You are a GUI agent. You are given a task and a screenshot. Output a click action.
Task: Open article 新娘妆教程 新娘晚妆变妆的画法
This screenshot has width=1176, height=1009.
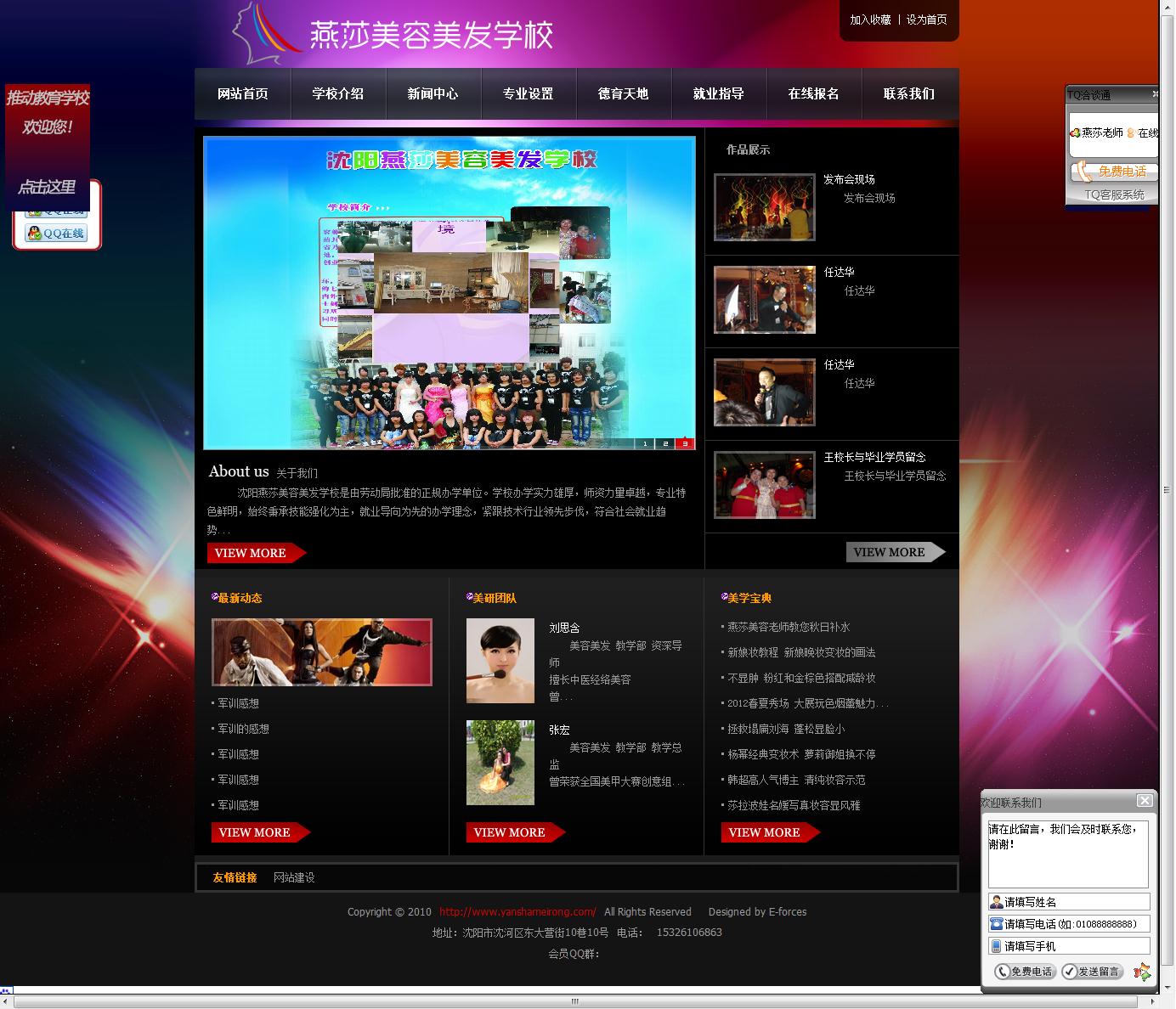[800, 652]
